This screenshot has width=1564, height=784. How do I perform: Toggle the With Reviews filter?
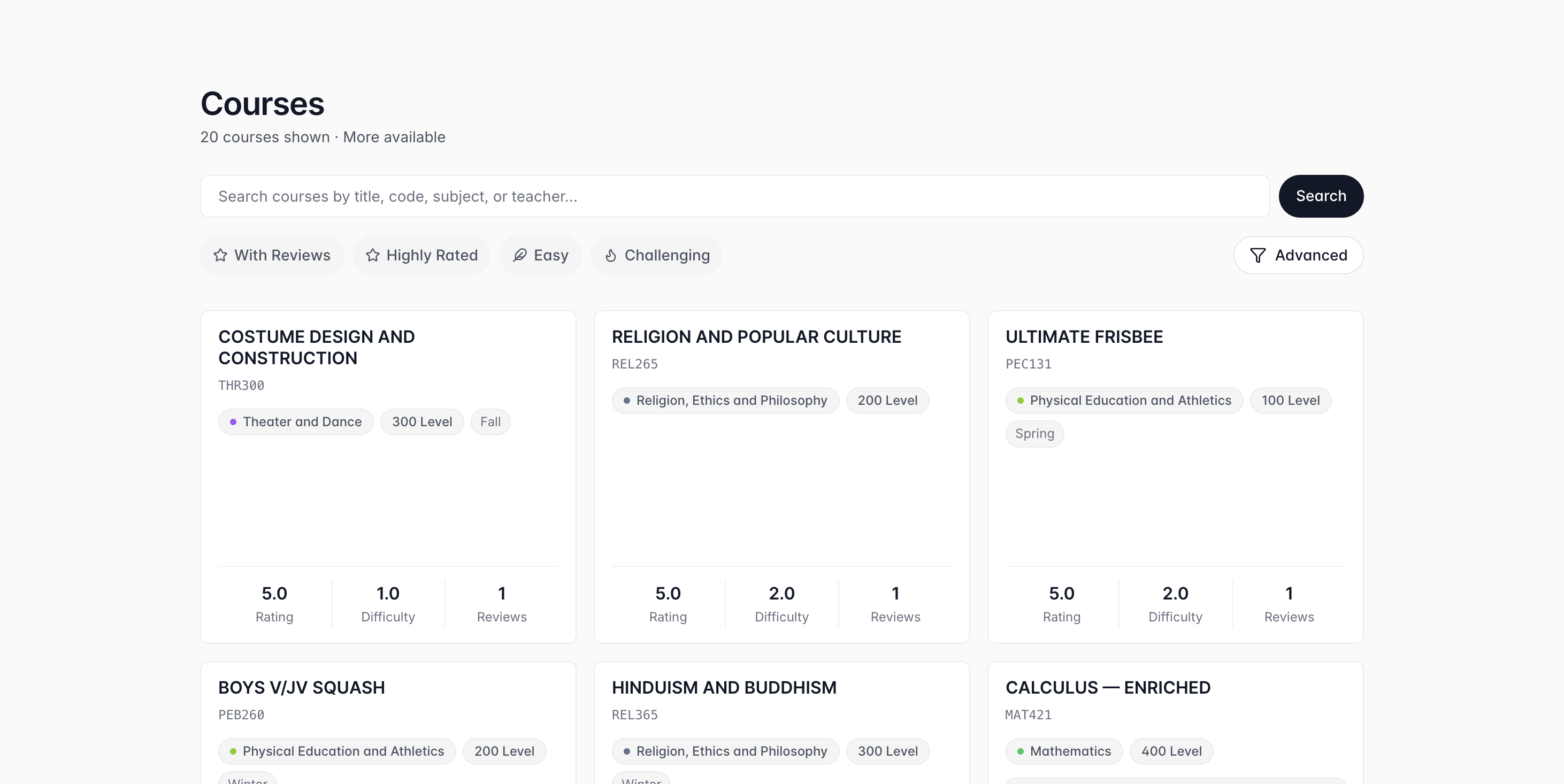tap(271, 255)
